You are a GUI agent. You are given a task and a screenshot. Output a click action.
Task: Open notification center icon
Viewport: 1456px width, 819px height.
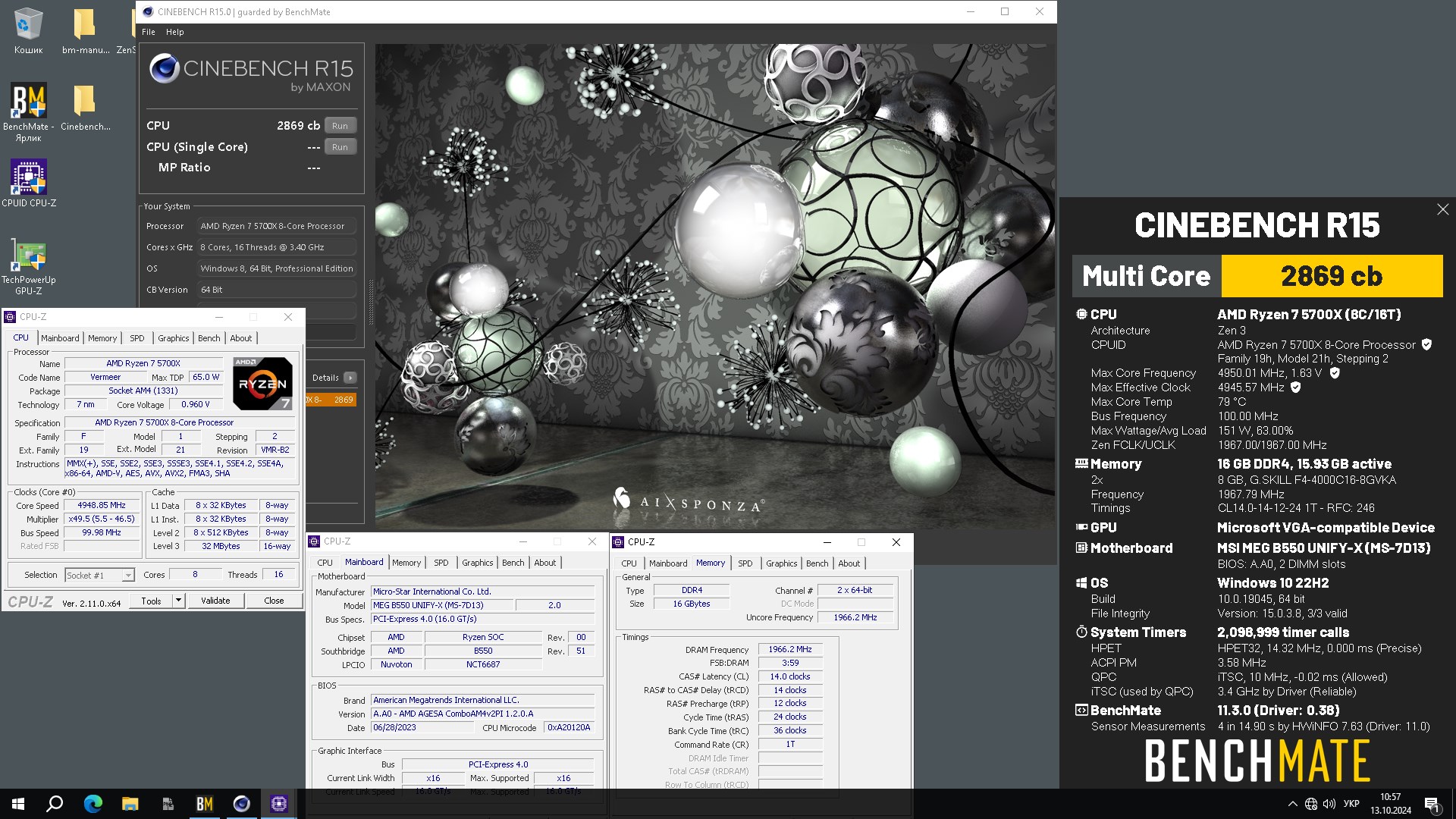1432,804
